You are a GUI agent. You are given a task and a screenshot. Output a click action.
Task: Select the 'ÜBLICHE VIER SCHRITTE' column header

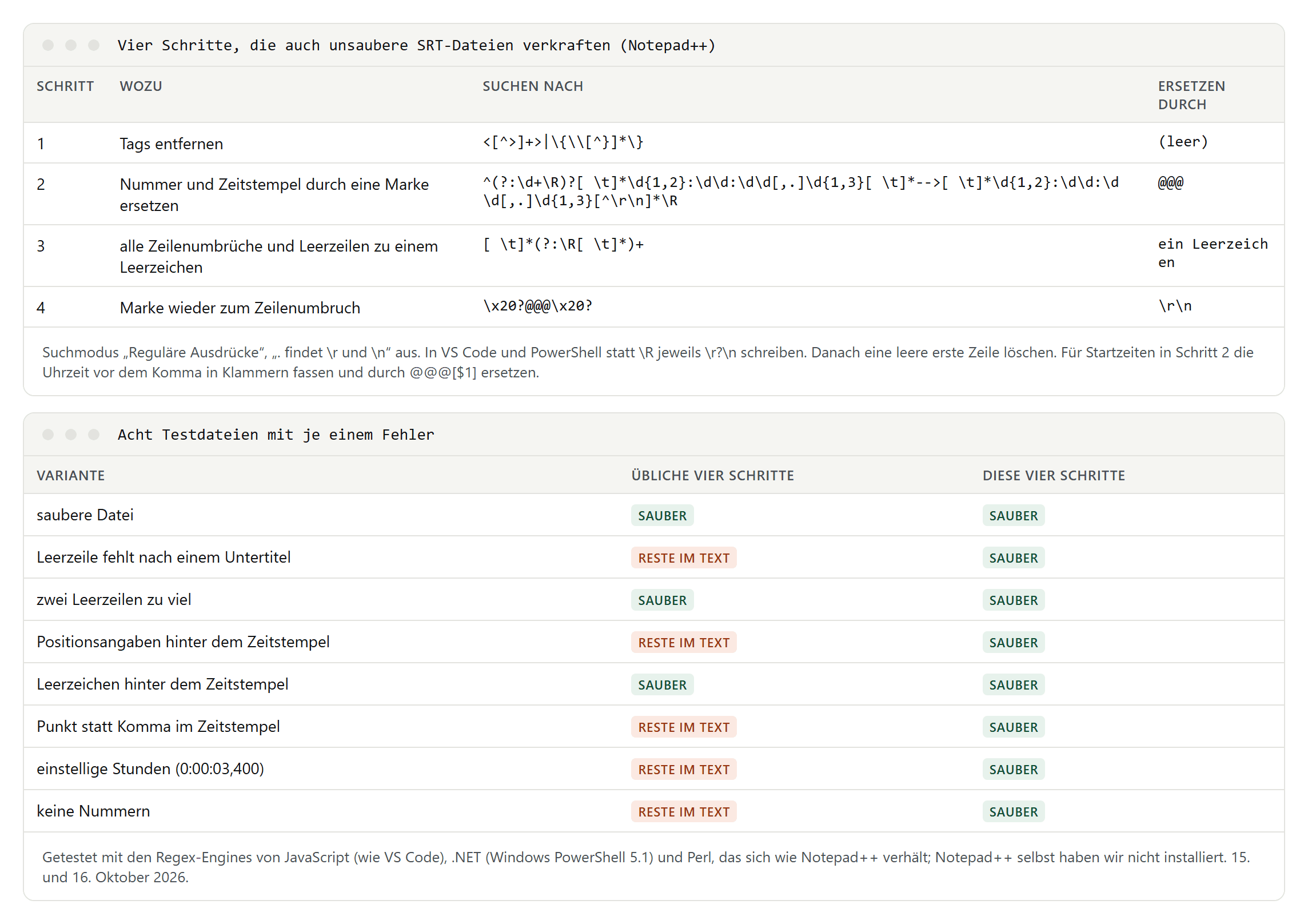pyautogui.click(x=712, y=476)
